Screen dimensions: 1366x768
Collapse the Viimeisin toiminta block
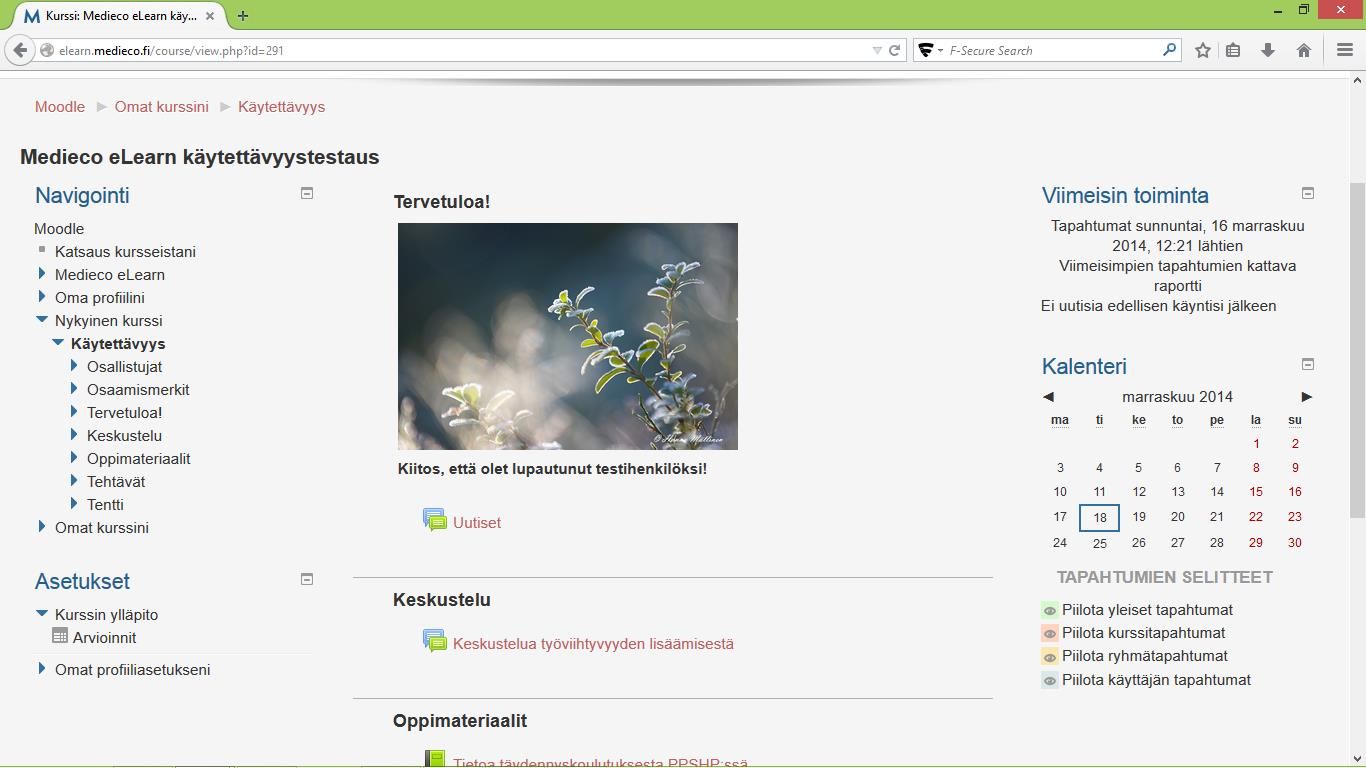1307,193
